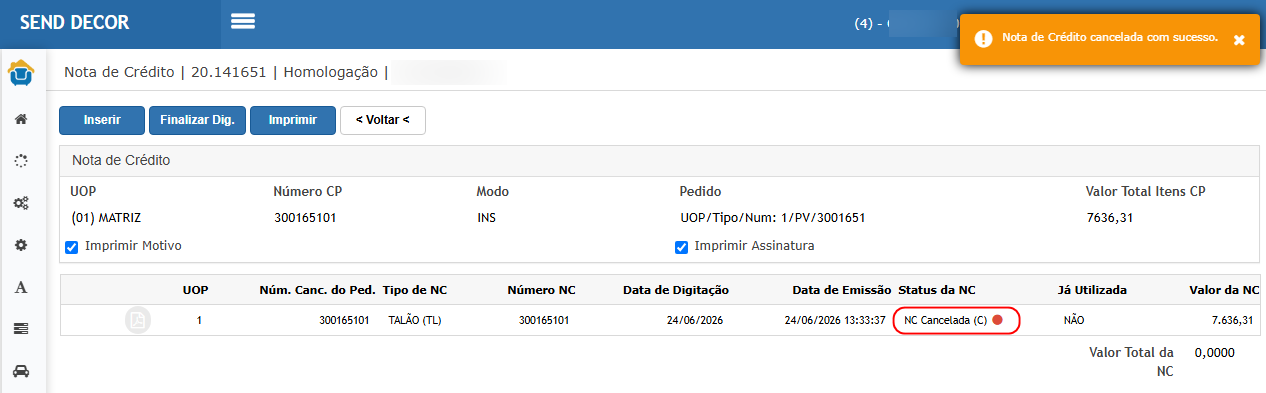Click the SEND DECOR header title
1266x393 pixels.
click(x=75, y=22)
